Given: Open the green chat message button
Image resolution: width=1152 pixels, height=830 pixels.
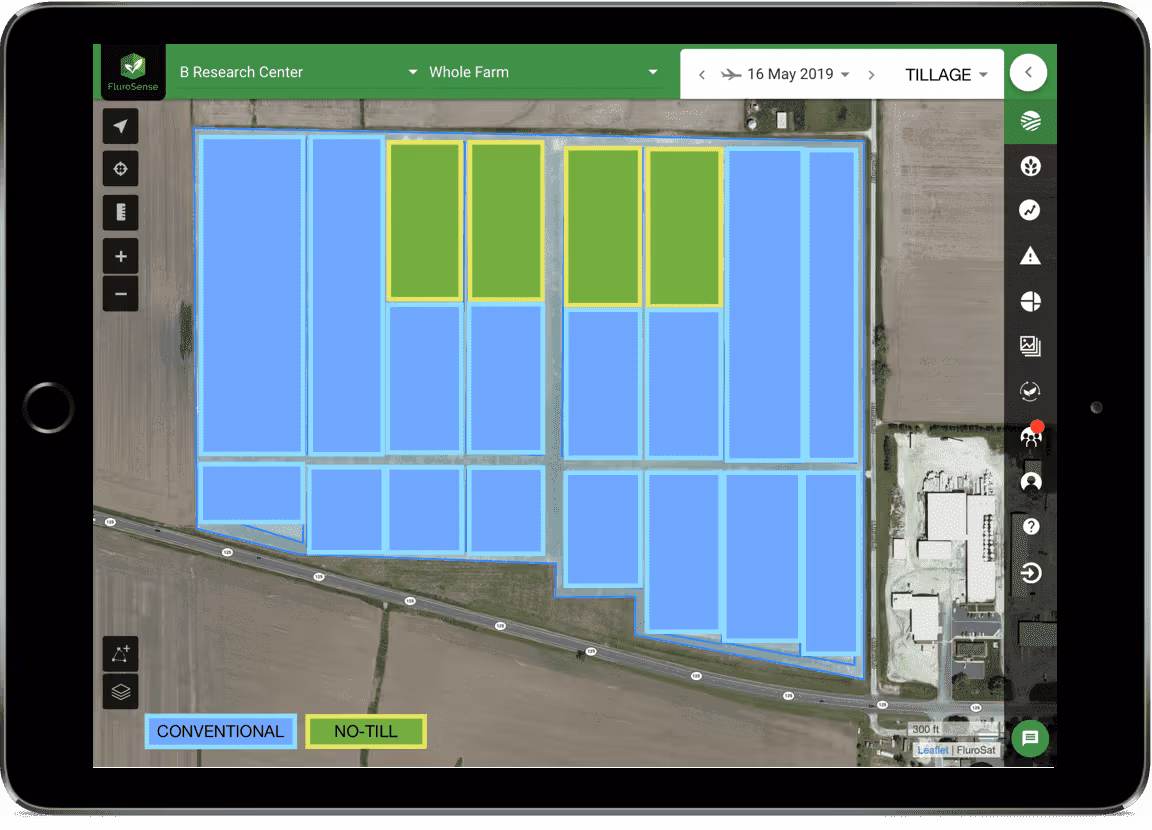Looking at the screenshot, I should (1030, 737).
